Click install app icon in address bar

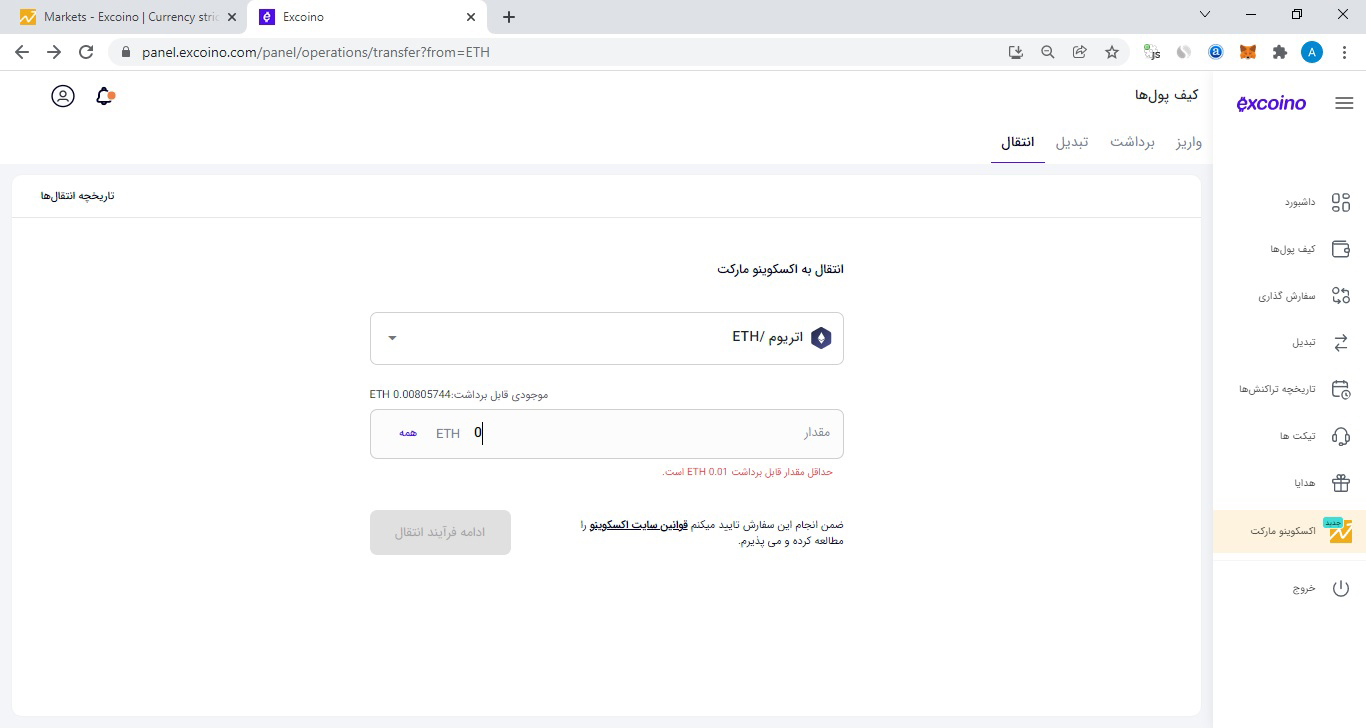coord(1015,52)
